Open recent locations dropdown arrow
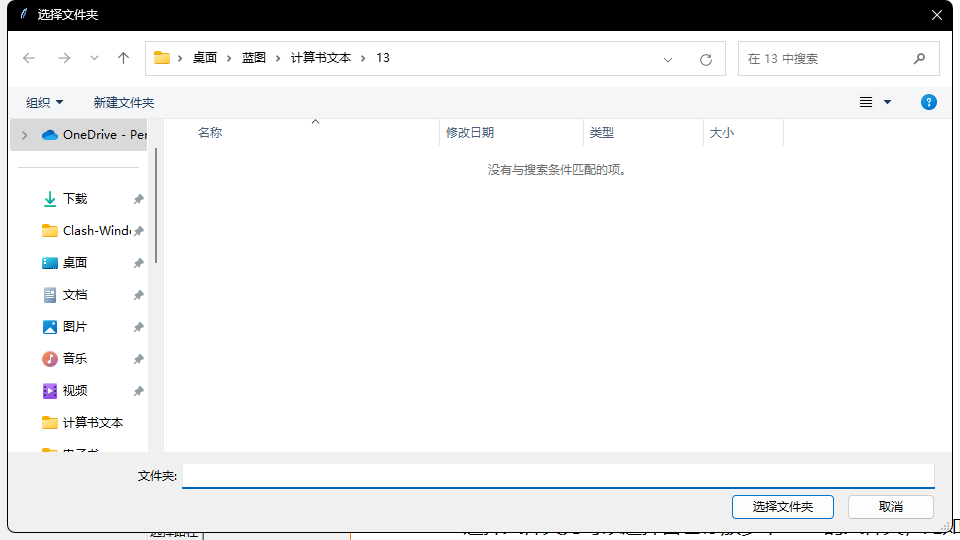 (x=94, y=58)
